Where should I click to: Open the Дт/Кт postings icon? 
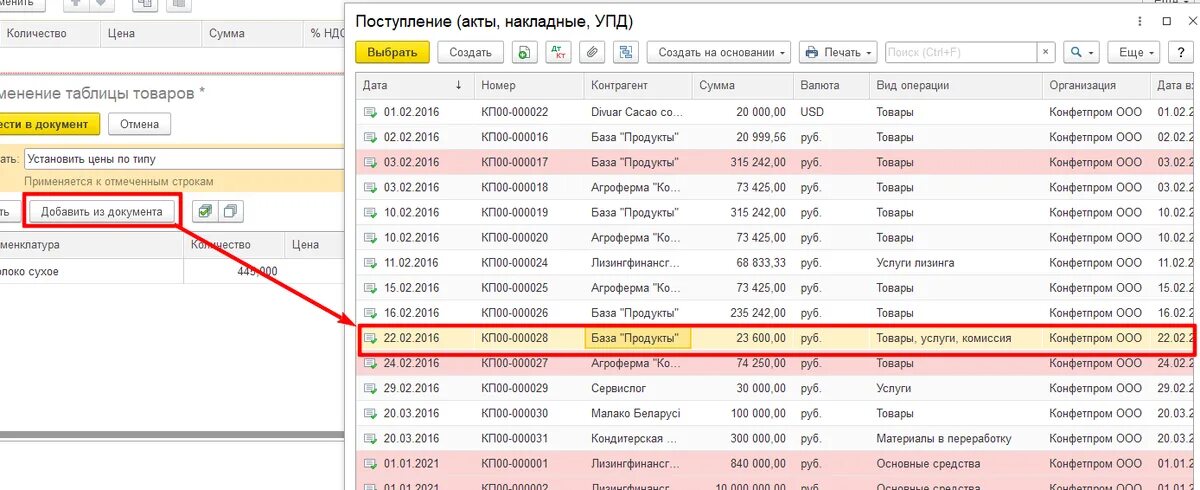point(559,52)
